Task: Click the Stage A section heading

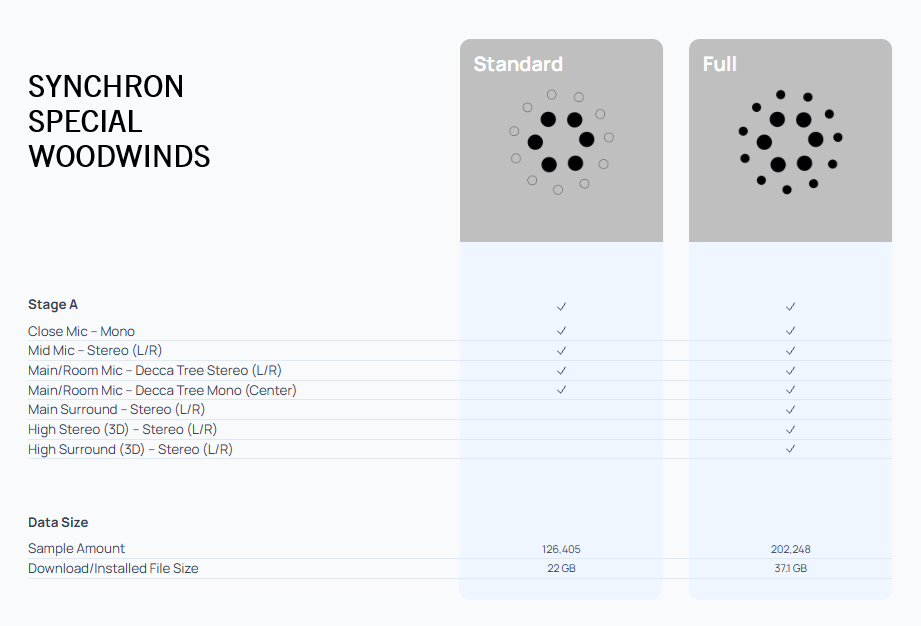Action: pos(53,304)
